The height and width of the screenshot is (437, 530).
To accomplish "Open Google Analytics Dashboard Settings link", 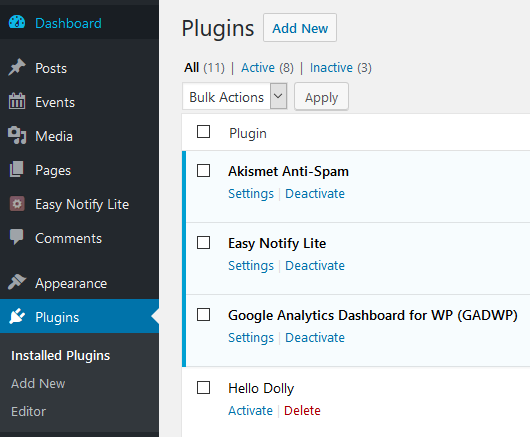I will pyautogui.click(x=251, y=338).
